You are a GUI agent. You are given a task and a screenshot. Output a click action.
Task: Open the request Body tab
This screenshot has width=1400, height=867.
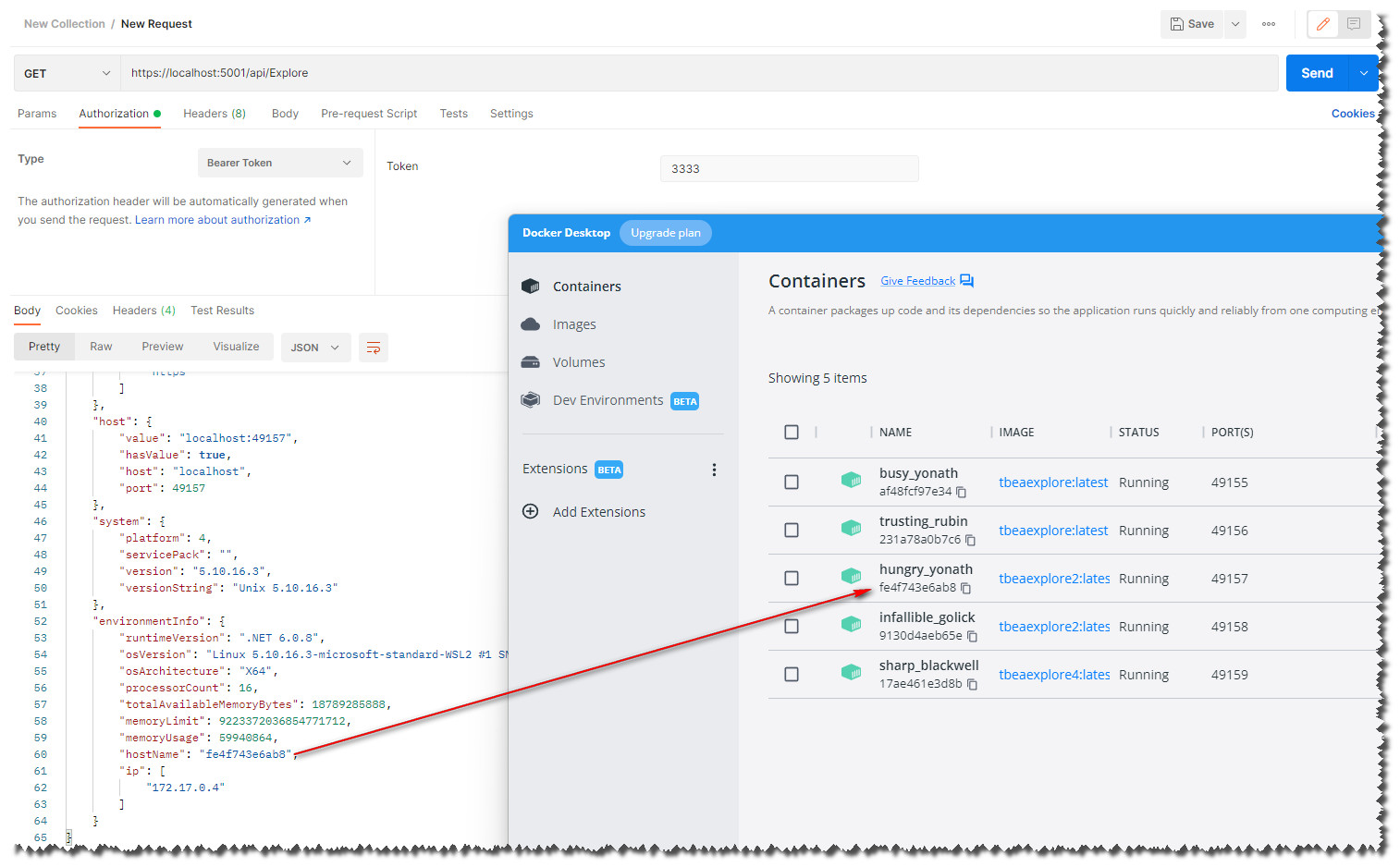285,114
